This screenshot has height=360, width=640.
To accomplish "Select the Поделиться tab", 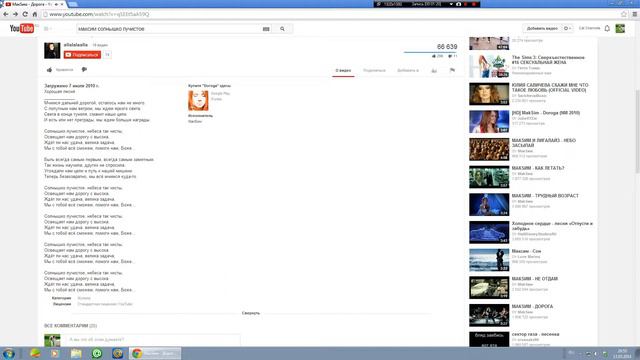I will (x=374, y=71).
